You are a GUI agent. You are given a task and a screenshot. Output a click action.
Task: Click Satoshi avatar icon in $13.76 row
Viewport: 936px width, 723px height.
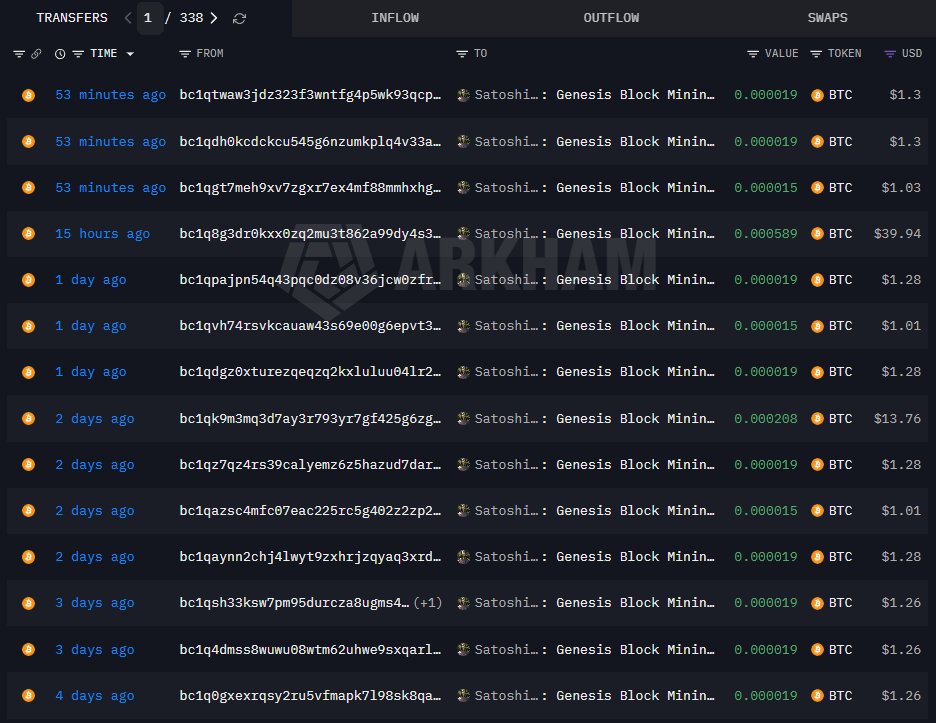[463, 419]
